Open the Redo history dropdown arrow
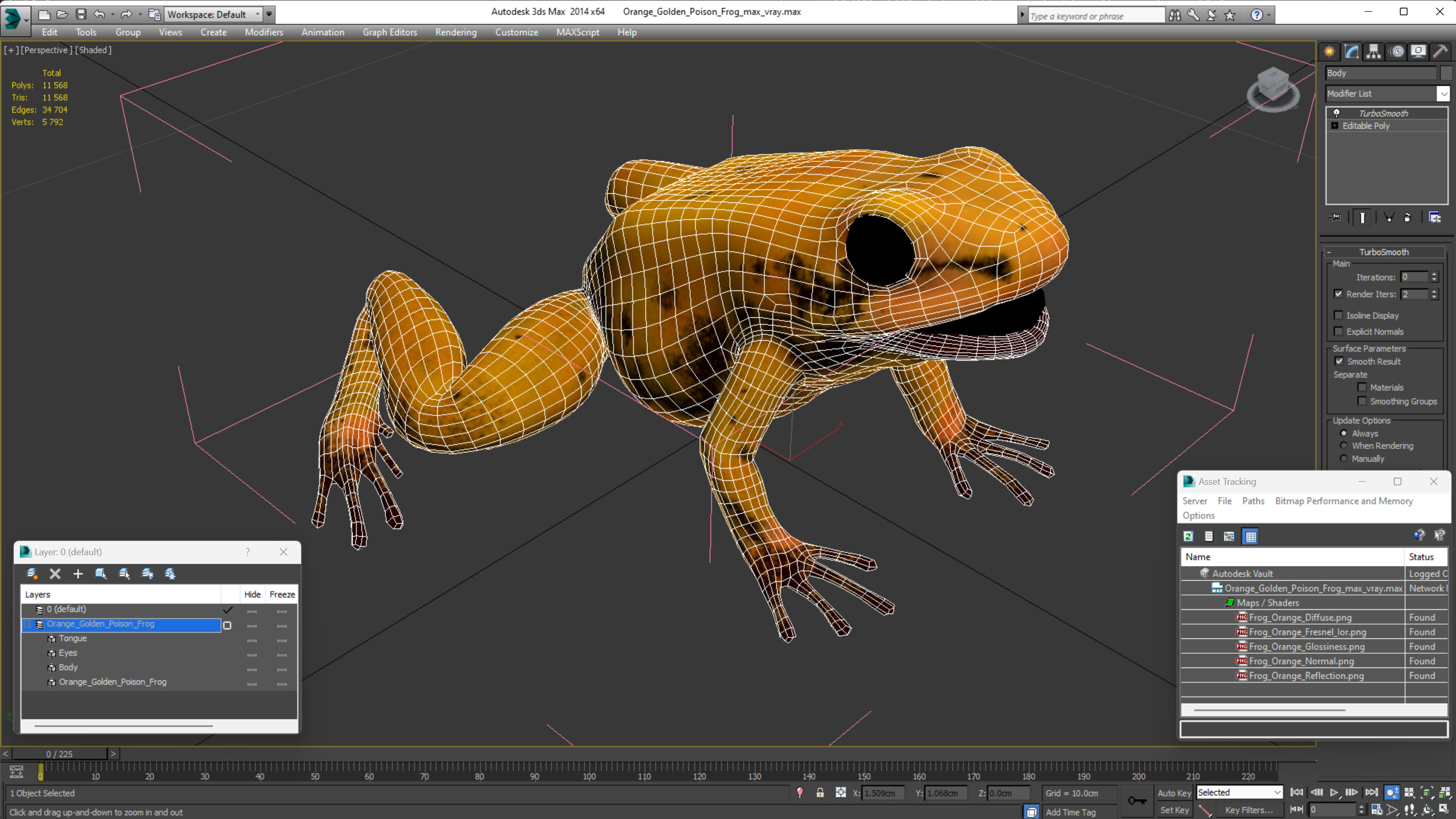The image size is (1456, 819). (140, 14)
